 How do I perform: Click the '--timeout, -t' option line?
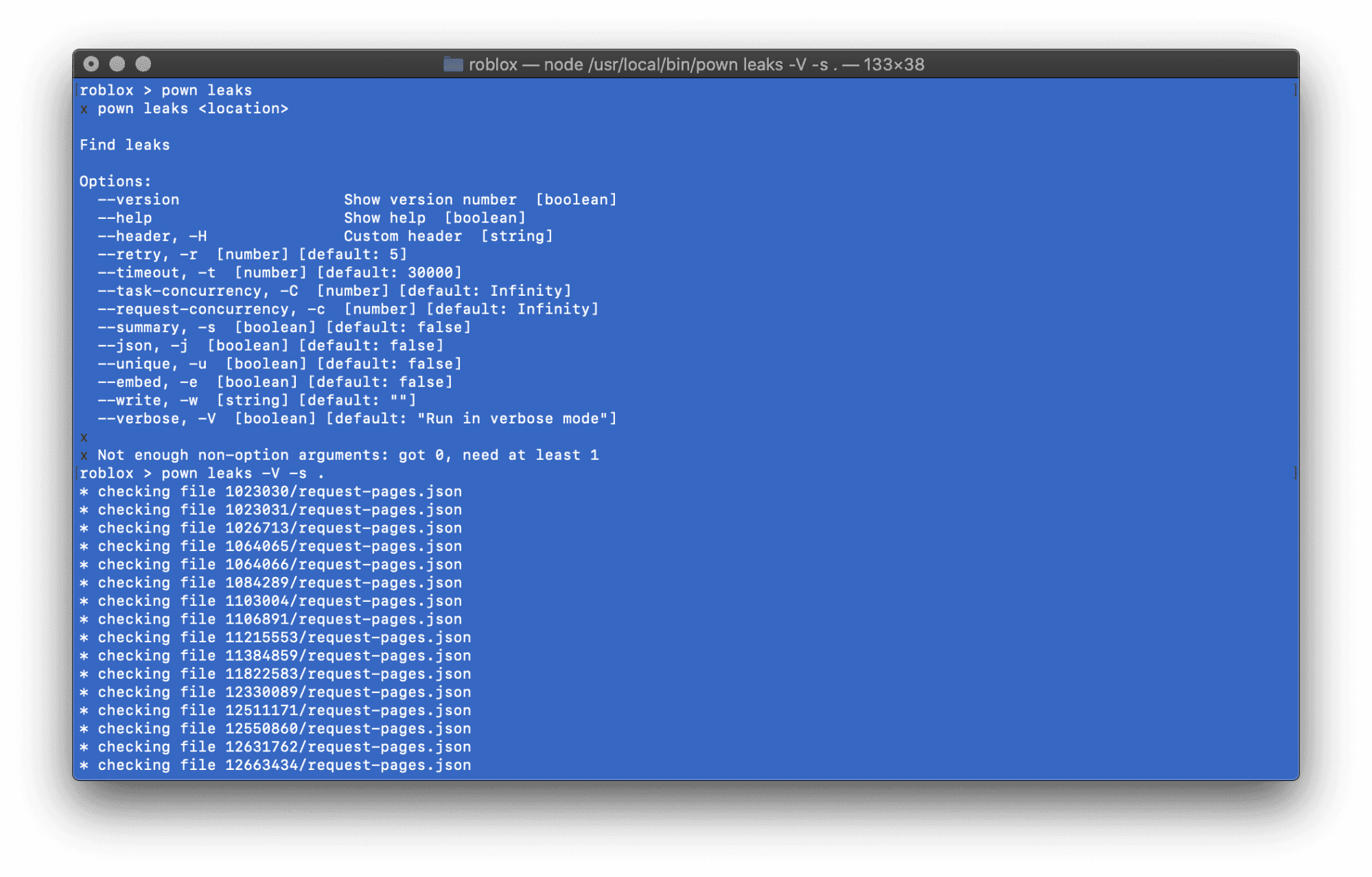[280, 272]
